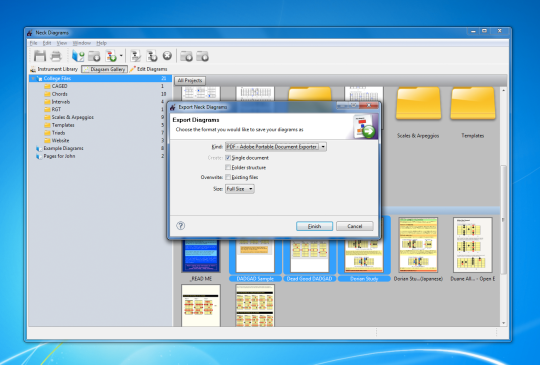Image resolution: width=540 pixels, height=365 pixels.
Task: Click the help question mark in Export dialog
Action: point(180,226)
